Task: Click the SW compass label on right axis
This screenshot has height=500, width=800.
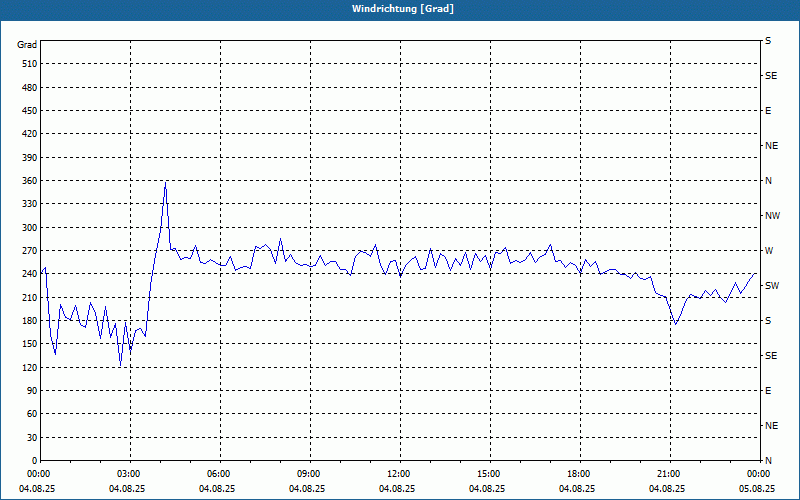Action: pyautogui.click(x=772, y=286)
